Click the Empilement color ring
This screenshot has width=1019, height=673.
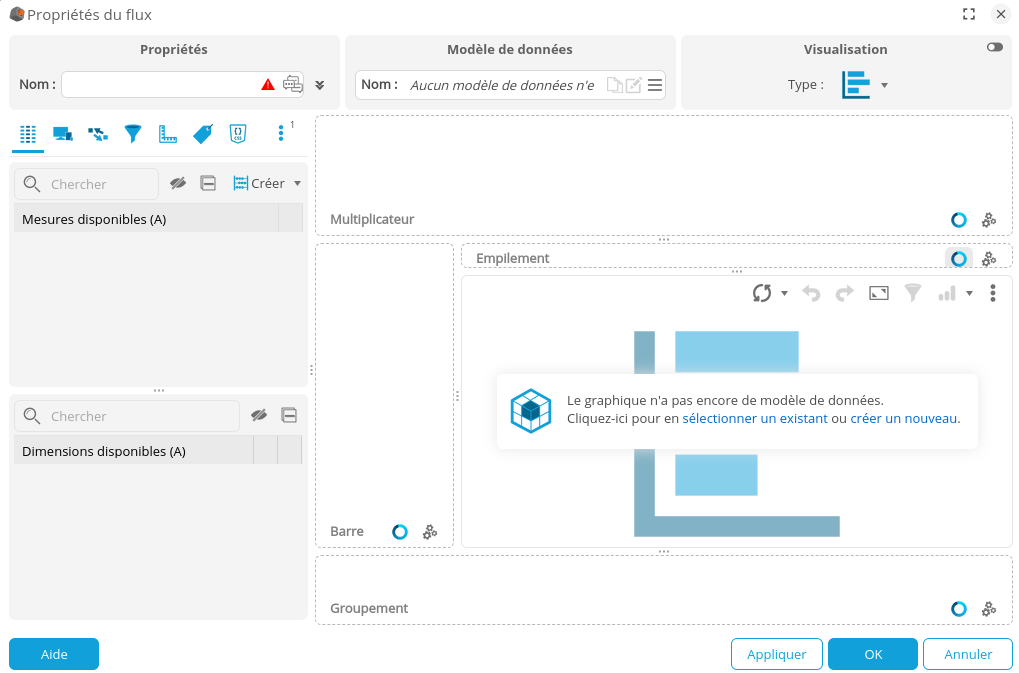958,259
